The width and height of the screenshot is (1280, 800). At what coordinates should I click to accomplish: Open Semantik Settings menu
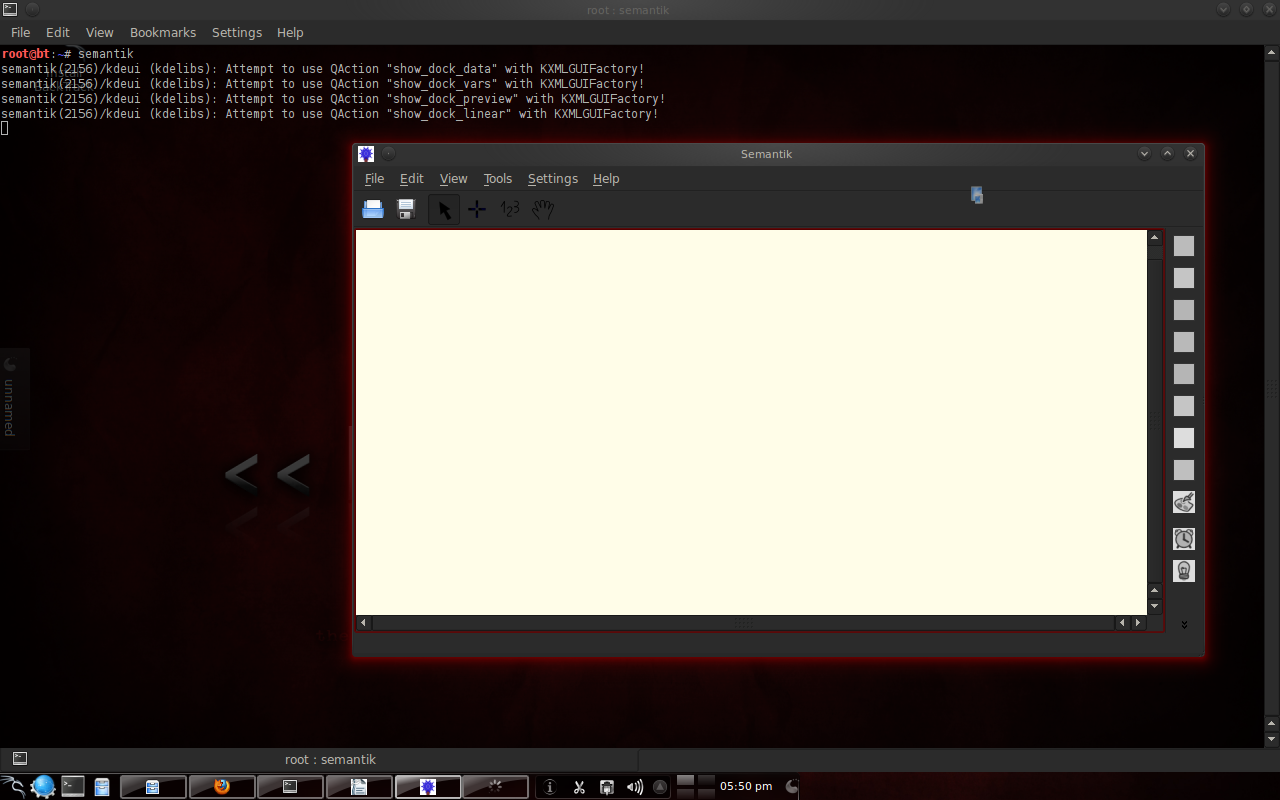tap(553, 179)
